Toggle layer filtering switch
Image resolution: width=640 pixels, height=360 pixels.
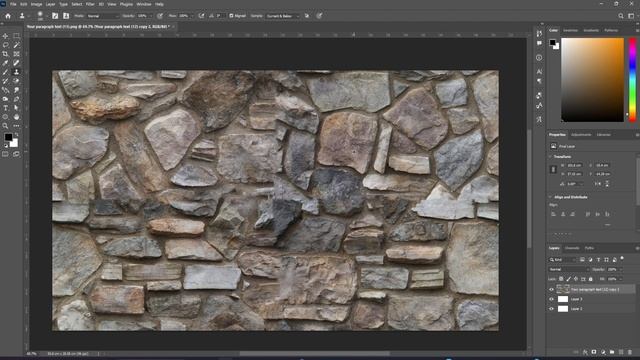click(622, 258)
